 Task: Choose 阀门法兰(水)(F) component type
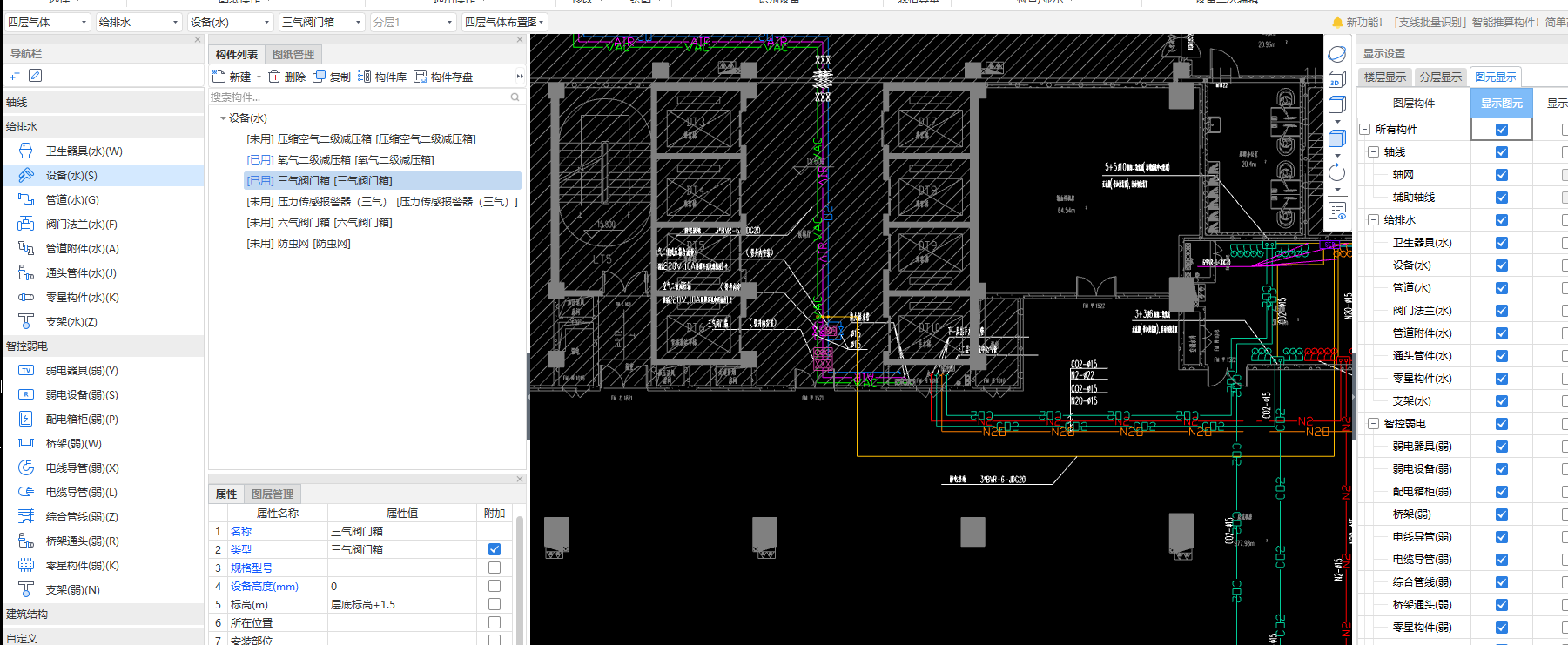(x=81, y=224)
